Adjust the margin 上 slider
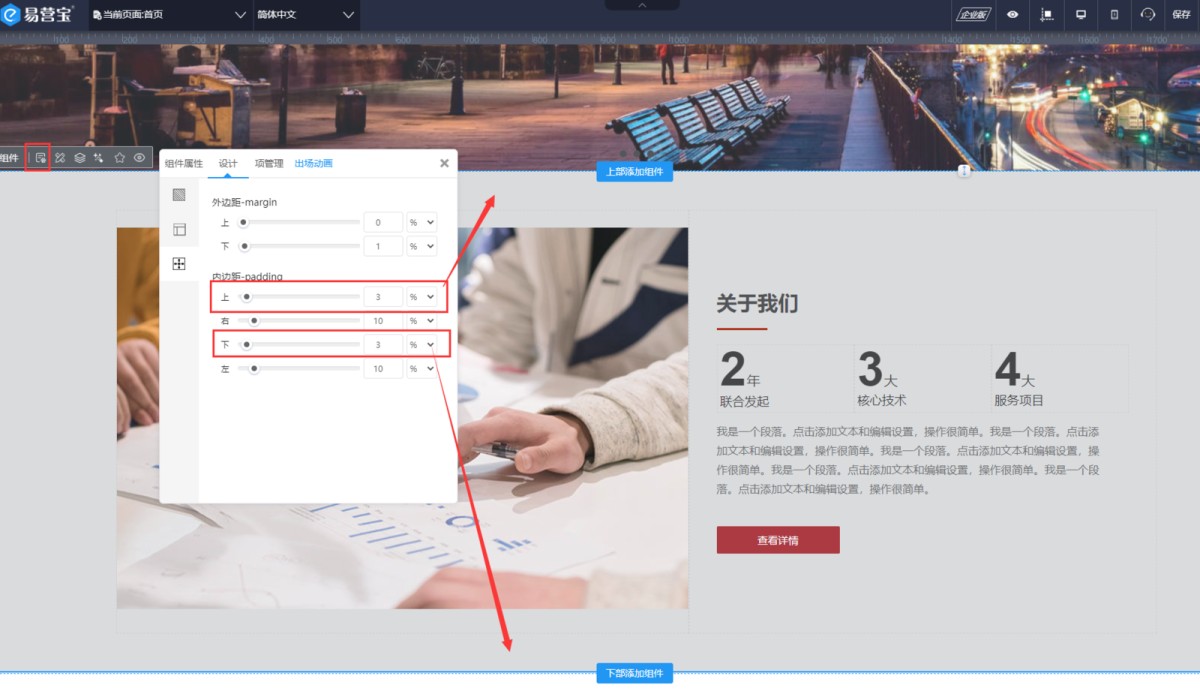This screenshot has height=691, width=1200. tap(299, 222)
